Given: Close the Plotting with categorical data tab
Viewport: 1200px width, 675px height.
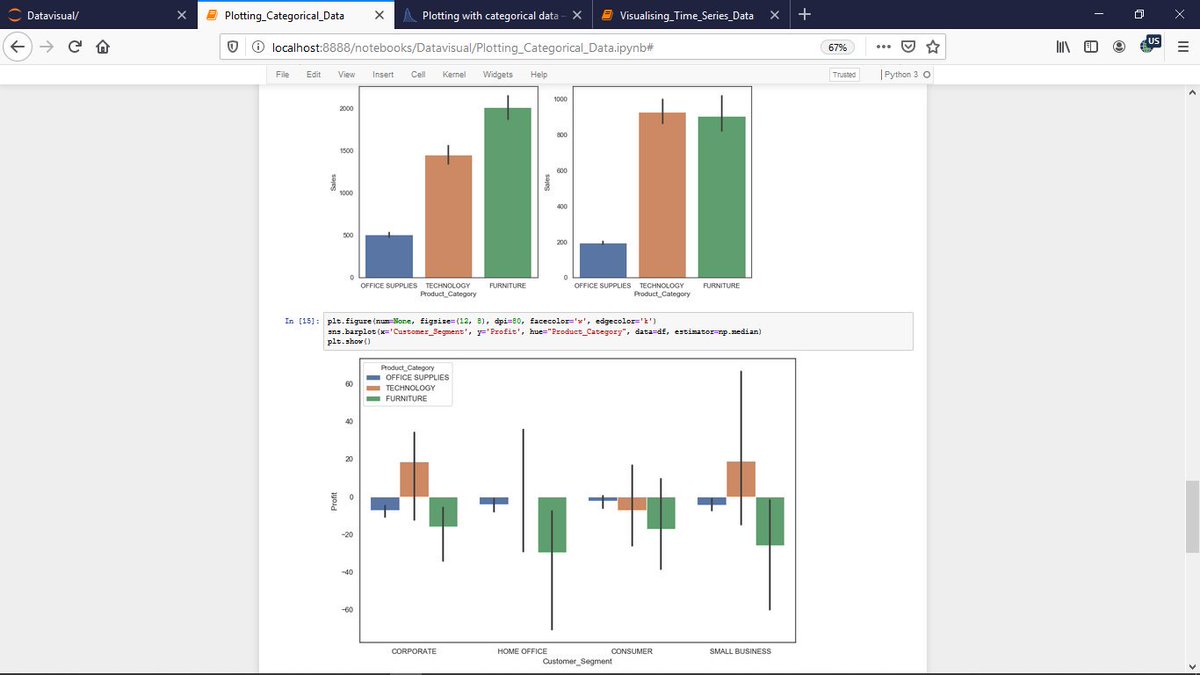Looking at the screenshot, I should [x=576, y=16].
